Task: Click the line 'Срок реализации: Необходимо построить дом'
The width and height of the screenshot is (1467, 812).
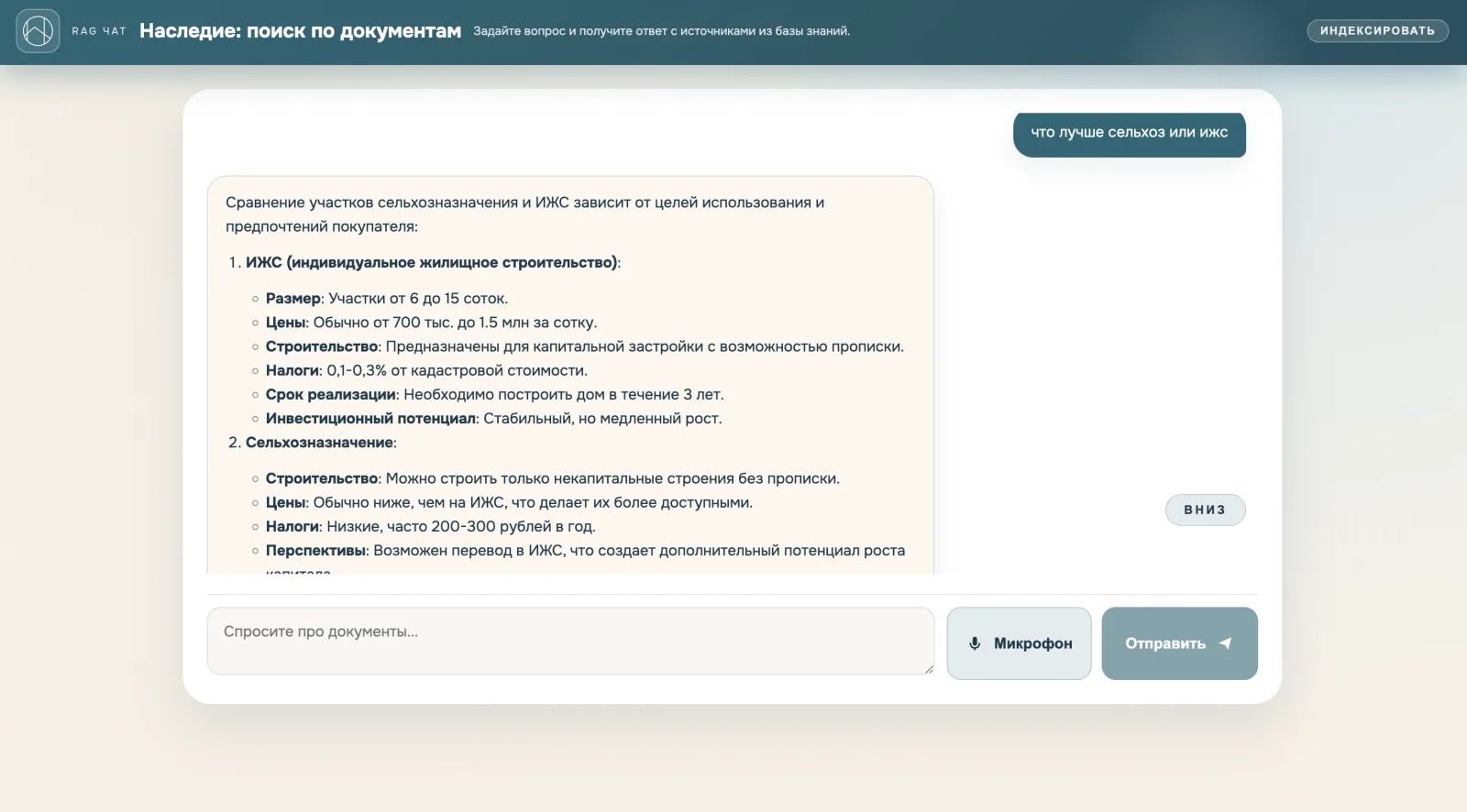Action: [x=494, y=394]
